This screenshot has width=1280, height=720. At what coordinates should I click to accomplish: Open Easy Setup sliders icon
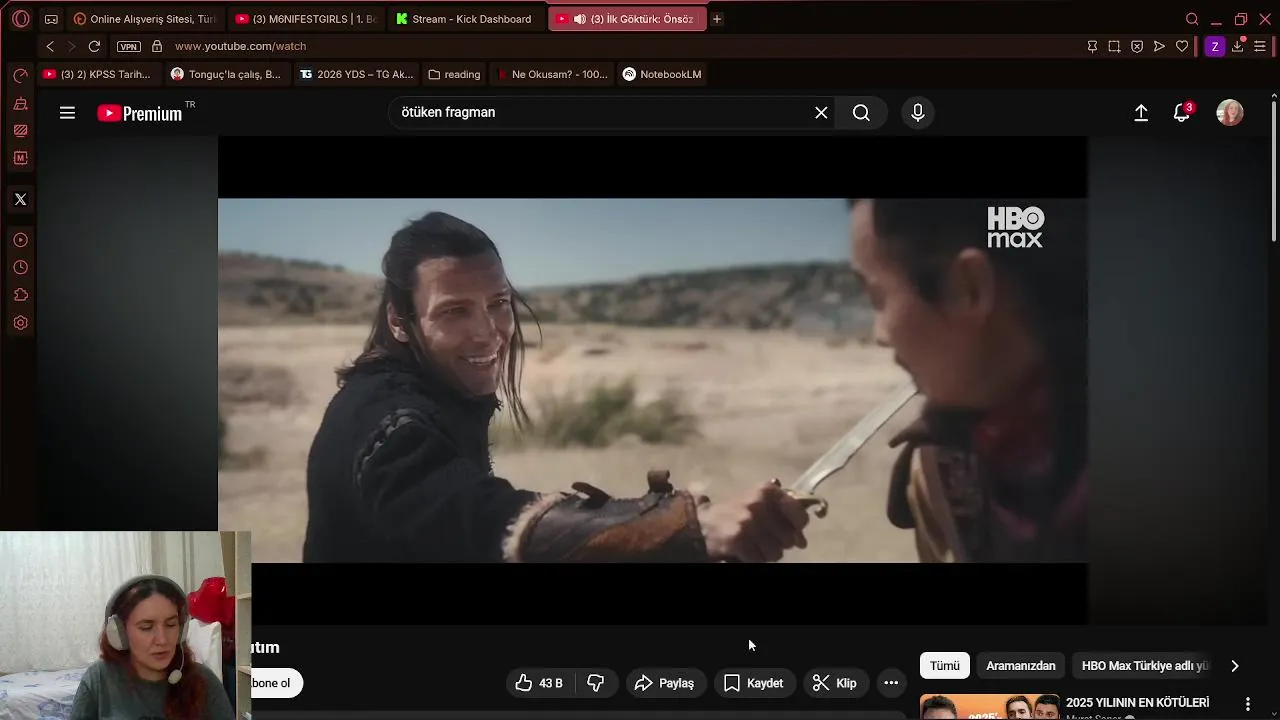coord(1260,46)
